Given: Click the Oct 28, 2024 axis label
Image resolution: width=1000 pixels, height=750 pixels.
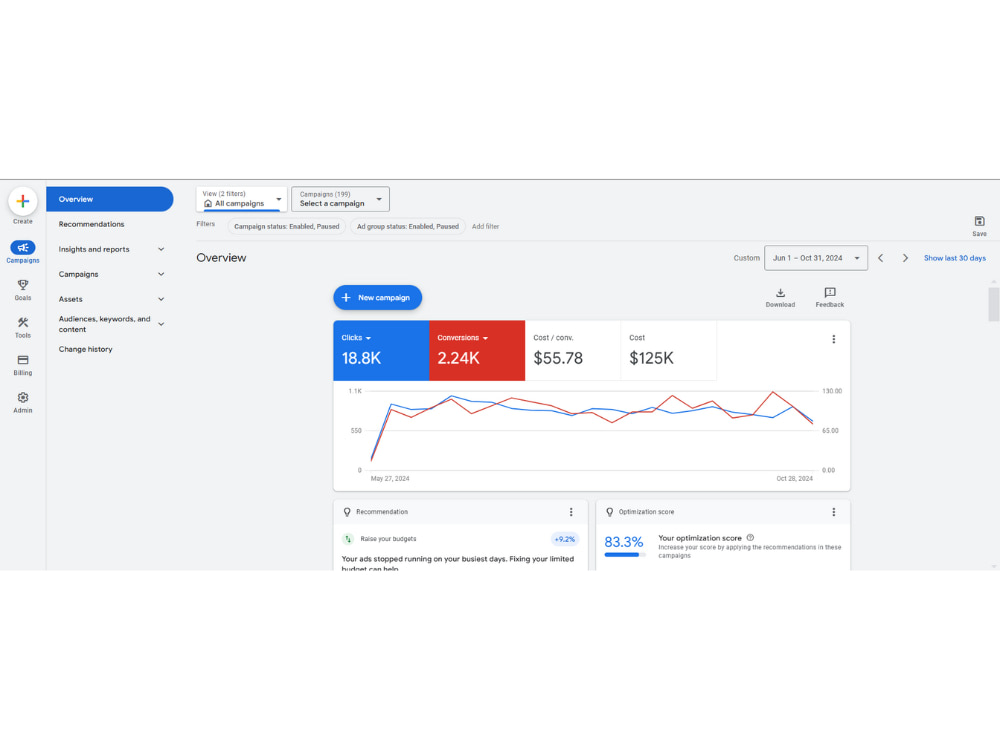Looking at the screenshot, I should pos(795,479).
